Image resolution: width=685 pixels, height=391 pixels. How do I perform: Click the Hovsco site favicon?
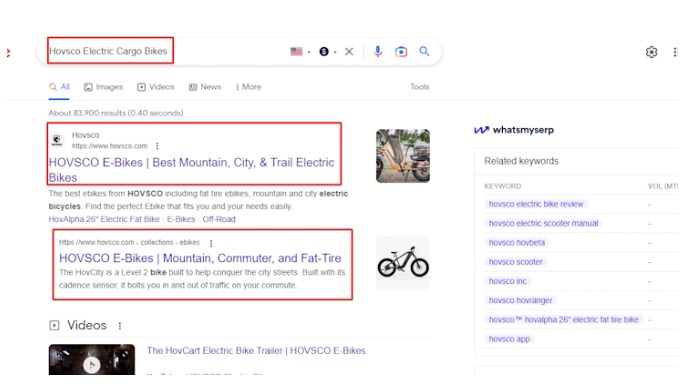click(x=57, y=140)
